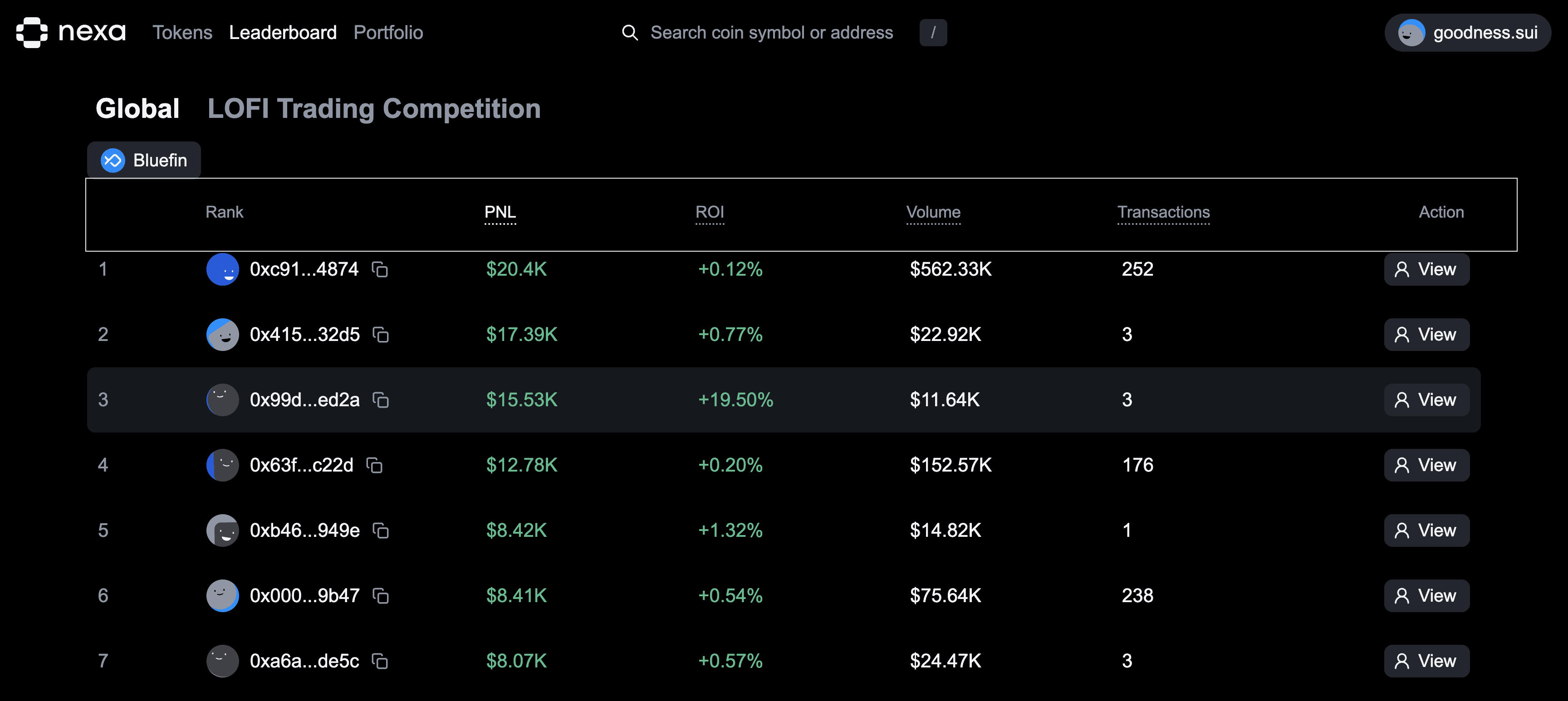Switch to the Global tab
The height and width of the screenshot is (701, 1568).
pos(137,108)
